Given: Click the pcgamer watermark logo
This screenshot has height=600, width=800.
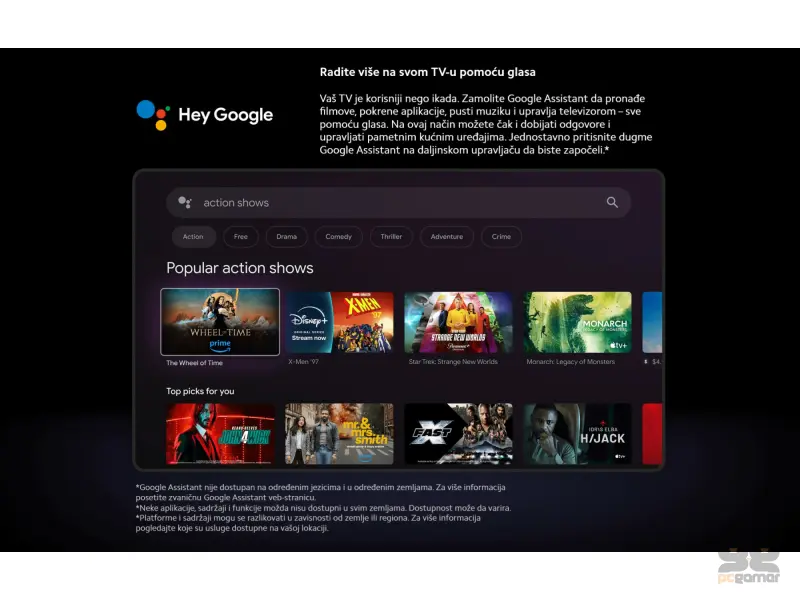Looking at the screenshot, I should [x=748, y=567].
